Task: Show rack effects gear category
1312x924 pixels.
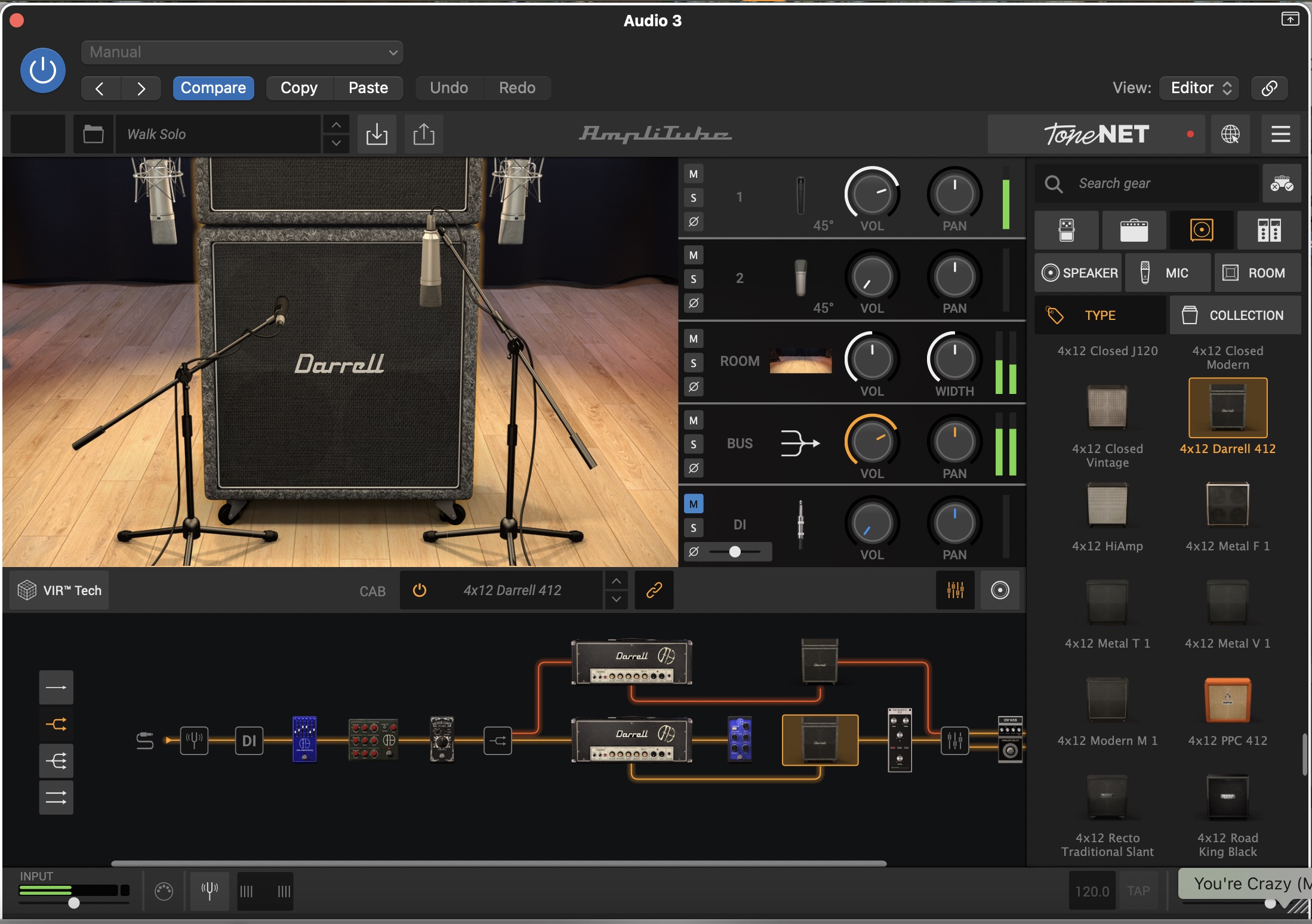Action: 1269,230
